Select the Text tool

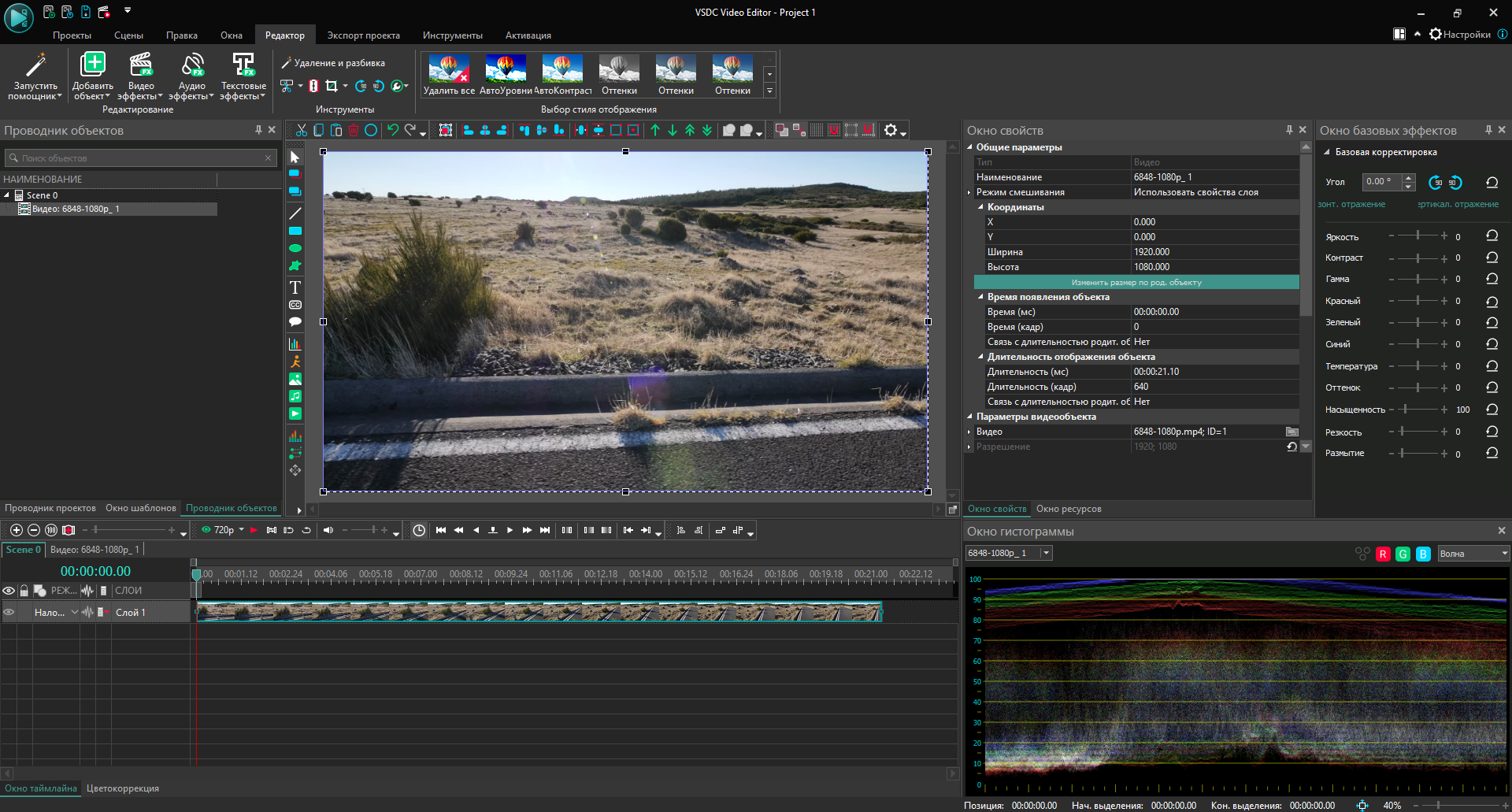tap(295, 287)
